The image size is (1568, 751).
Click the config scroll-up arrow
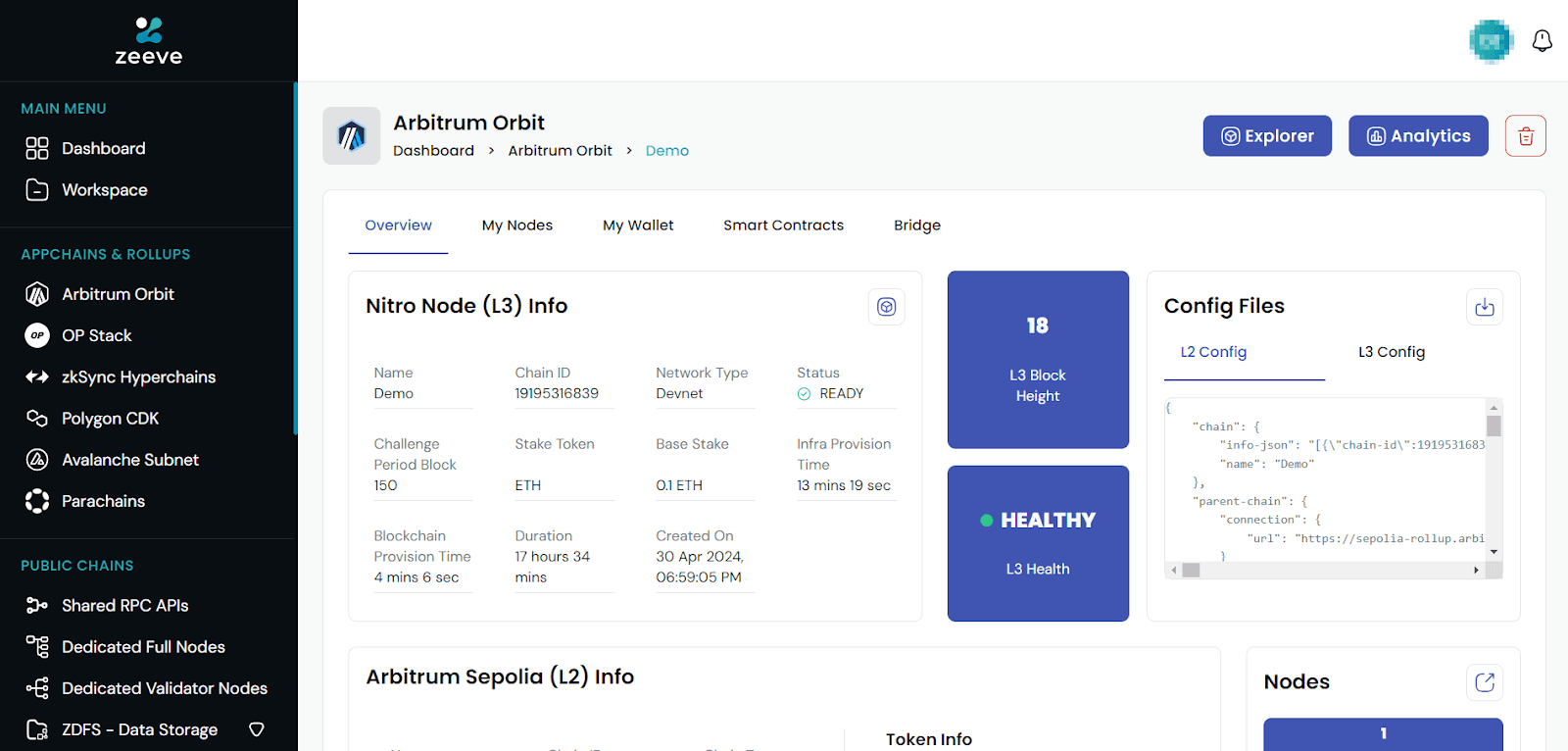pyautogui.click(x=1494, y=407)
